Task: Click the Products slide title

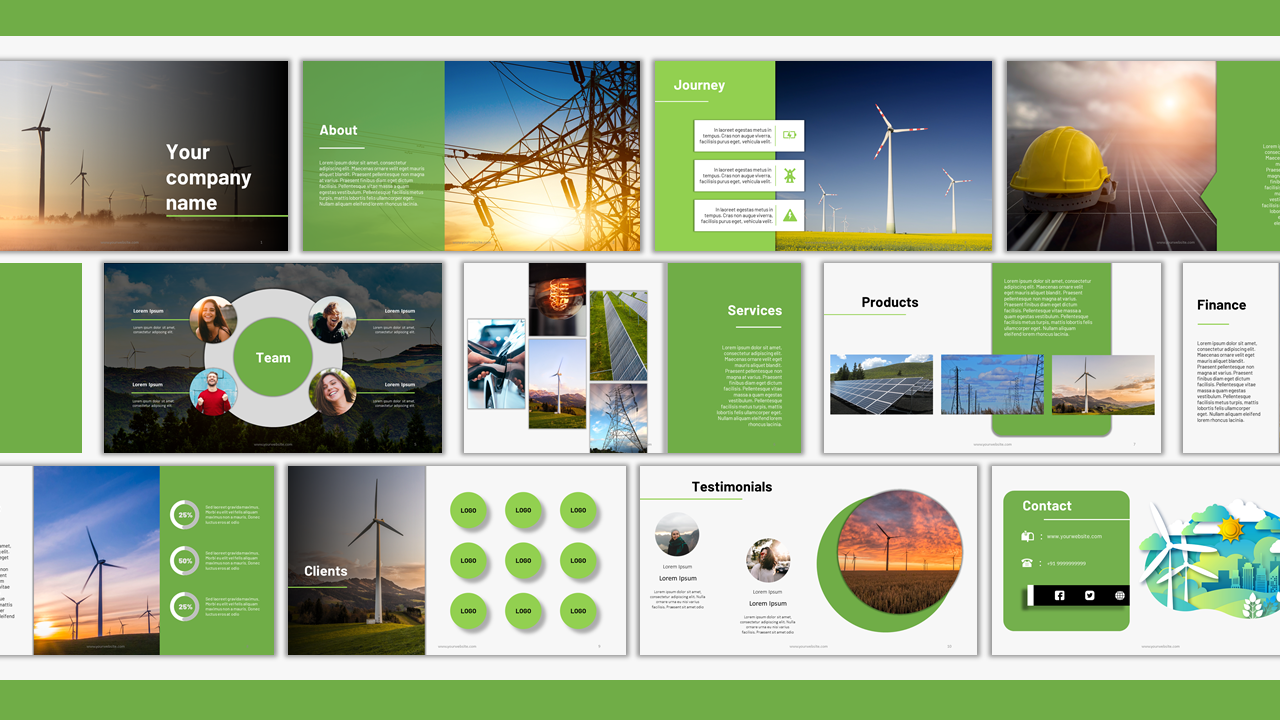Action: click(x=889, y=302)
